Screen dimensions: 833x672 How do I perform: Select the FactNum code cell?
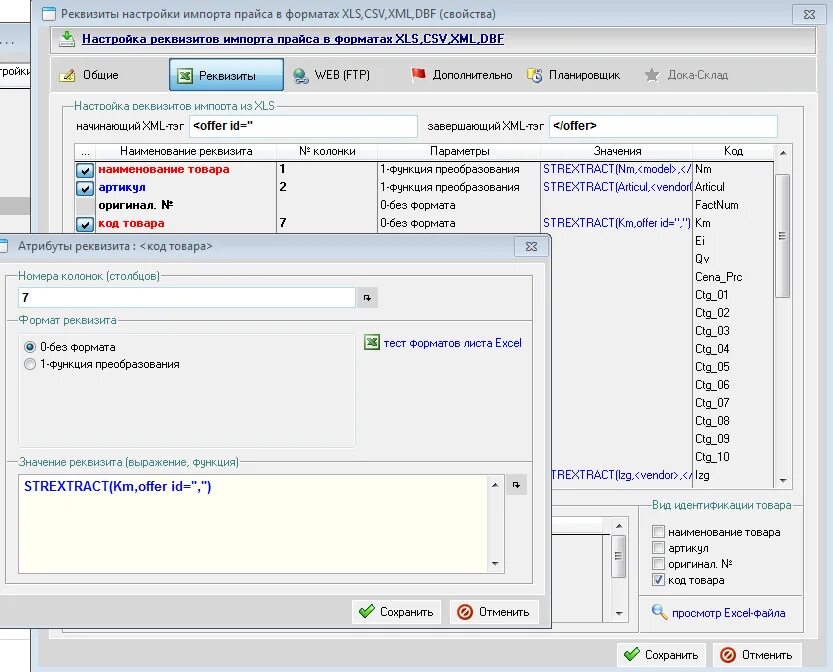point(733,205)
